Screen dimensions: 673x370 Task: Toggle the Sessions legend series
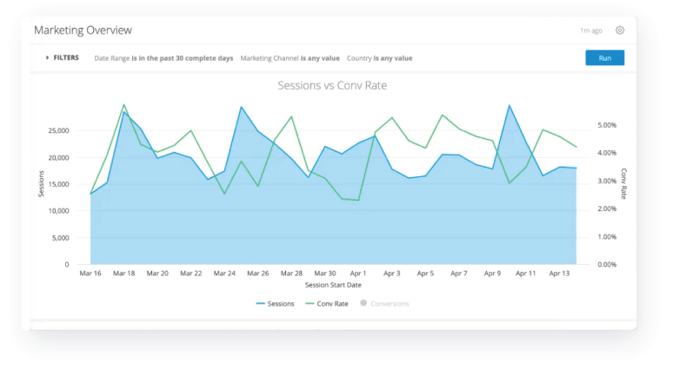[x=275, y=303]
